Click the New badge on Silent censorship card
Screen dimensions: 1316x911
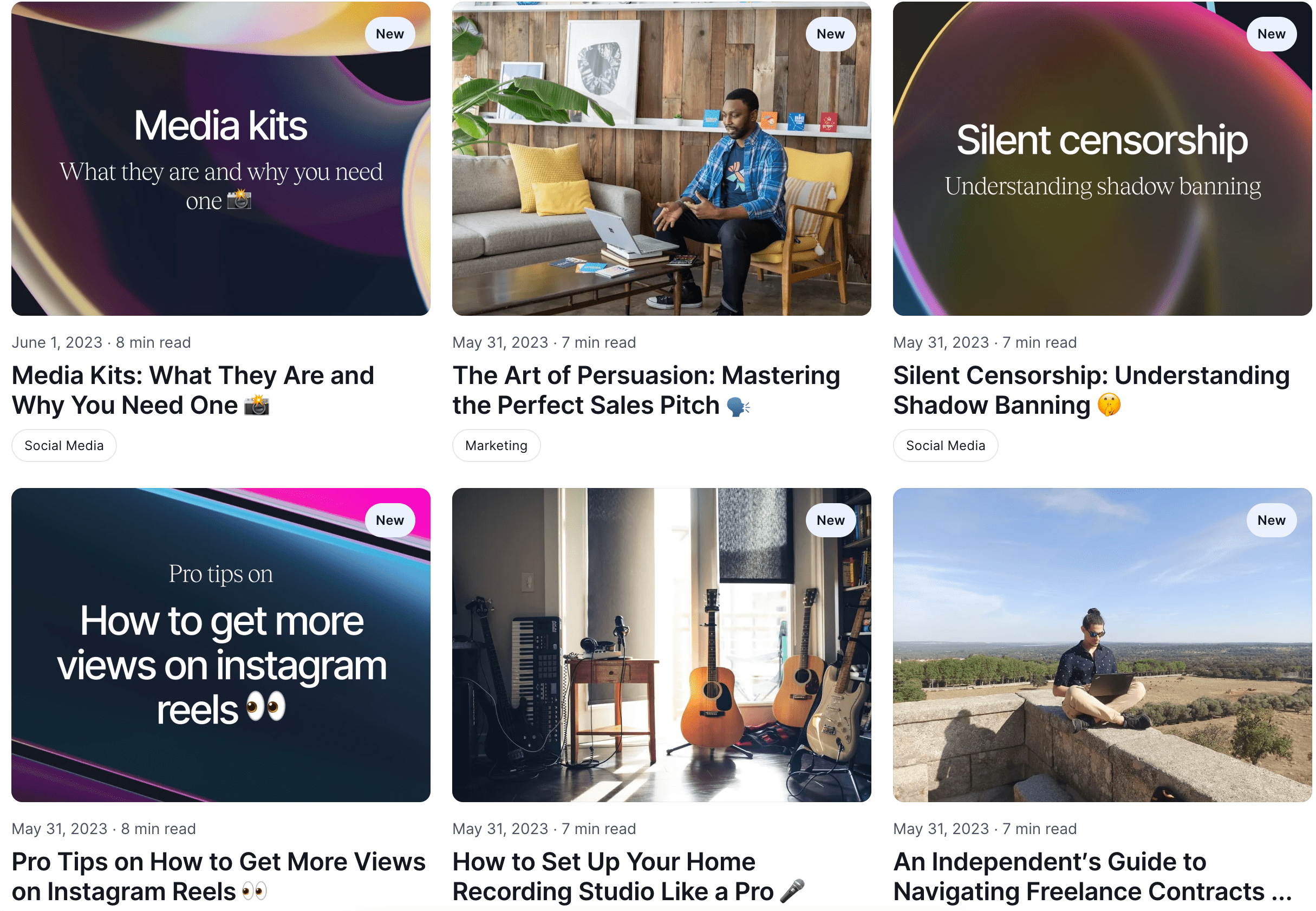(1271, 34)
